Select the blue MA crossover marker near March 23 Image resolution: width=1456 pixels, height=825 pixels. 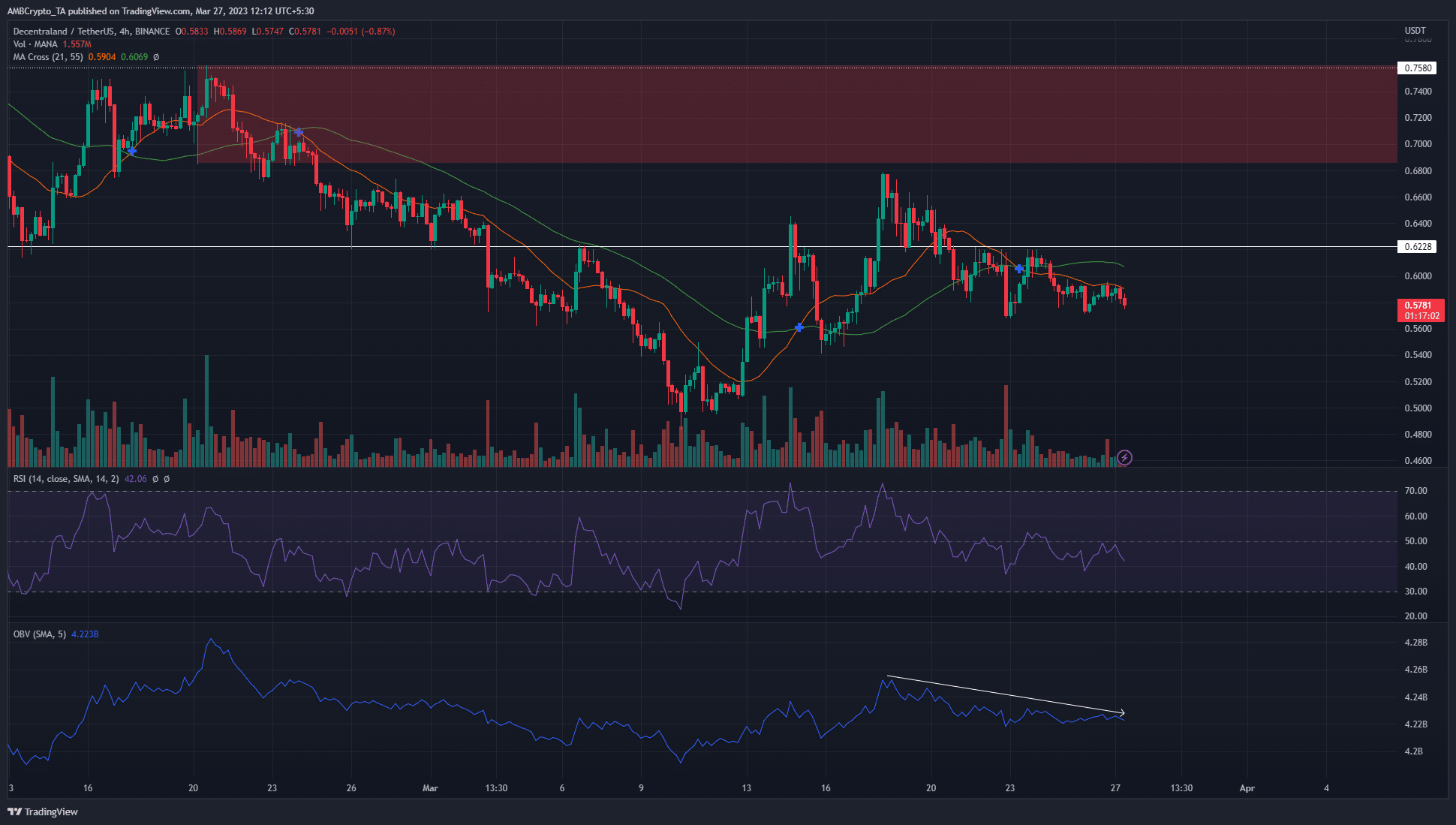1018,268
